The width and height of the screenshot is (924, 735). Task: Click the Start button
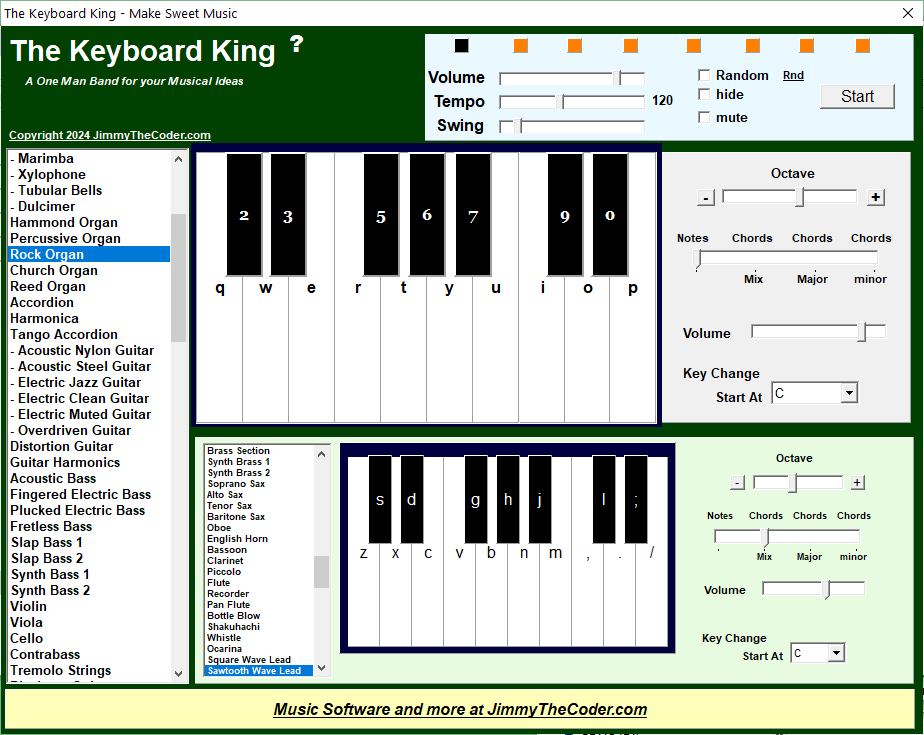coord(857,96)
